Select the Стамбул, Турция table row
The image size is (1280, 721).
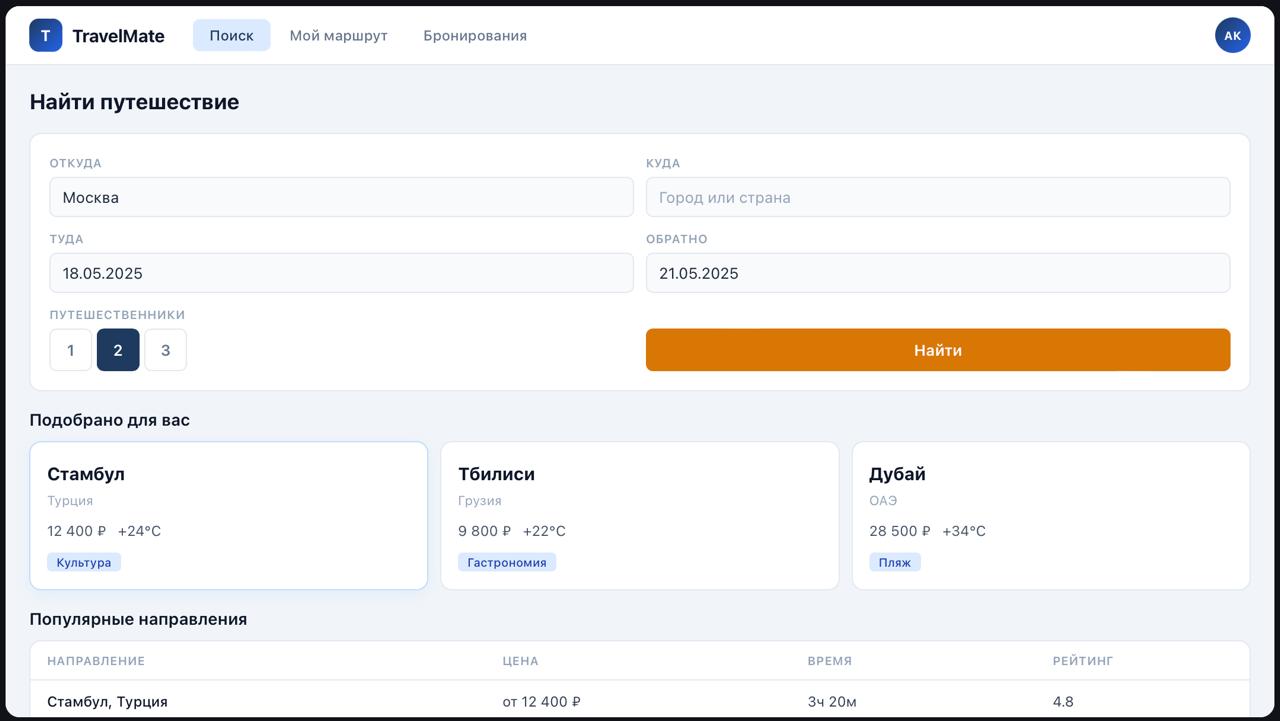tap(640, 701)
